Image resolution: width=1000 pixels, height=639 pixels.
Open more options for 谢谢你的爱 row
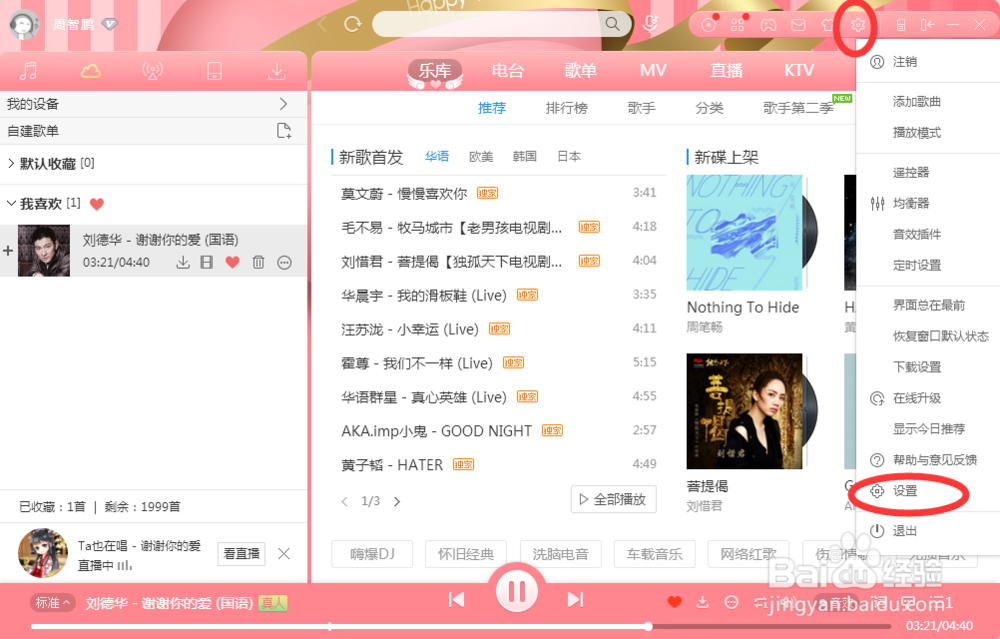(x=284, y=262)
